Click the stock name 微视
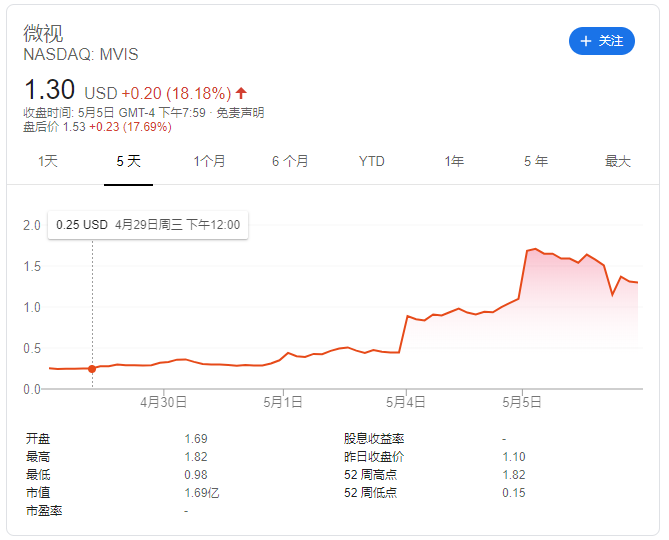The width and height of the screenshot is (669, 540). [x=43, y=33]
